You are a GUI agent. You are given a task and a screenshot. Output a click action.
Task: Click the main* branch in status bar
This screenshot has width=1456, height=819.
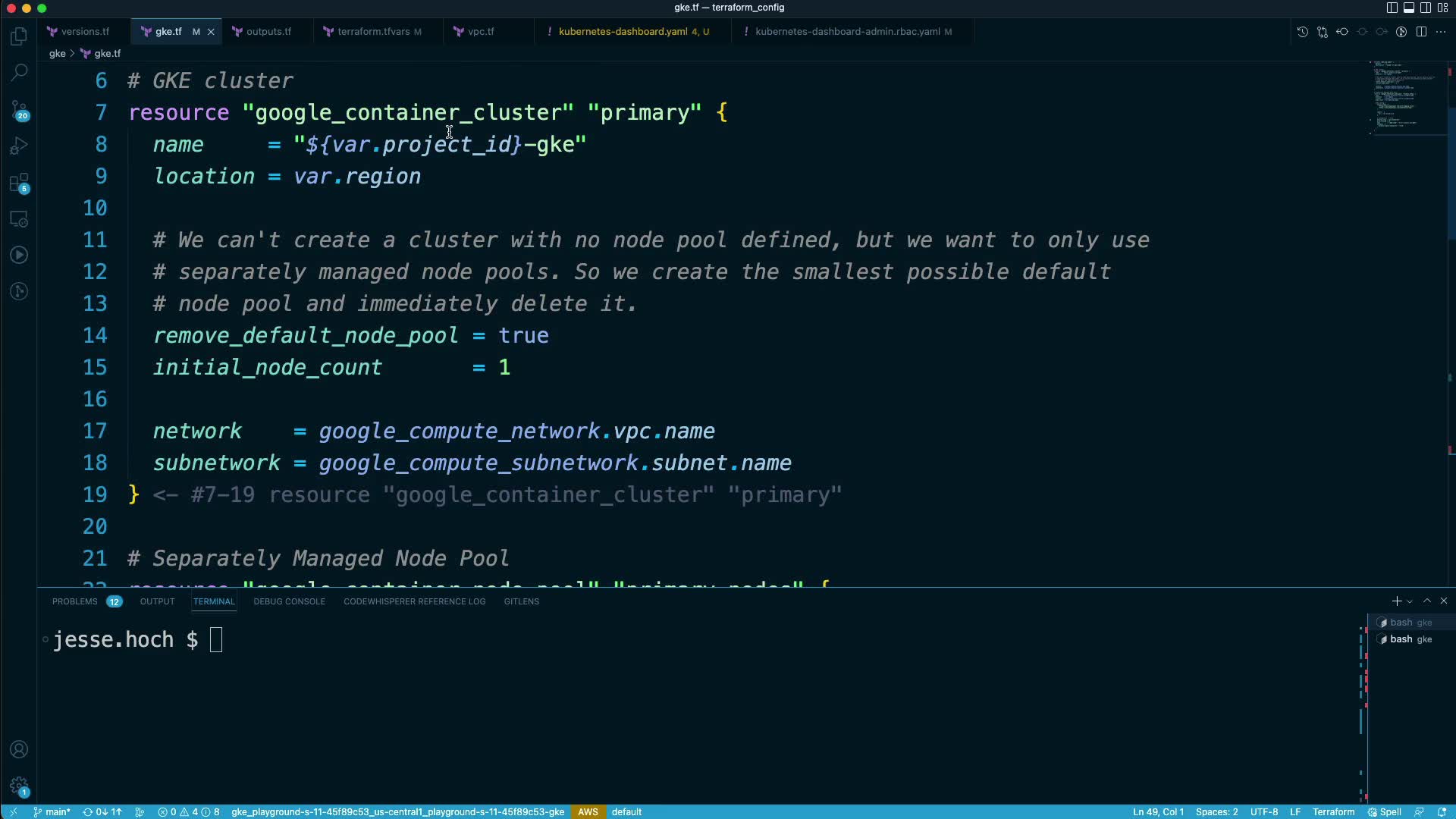pos(52,811)
